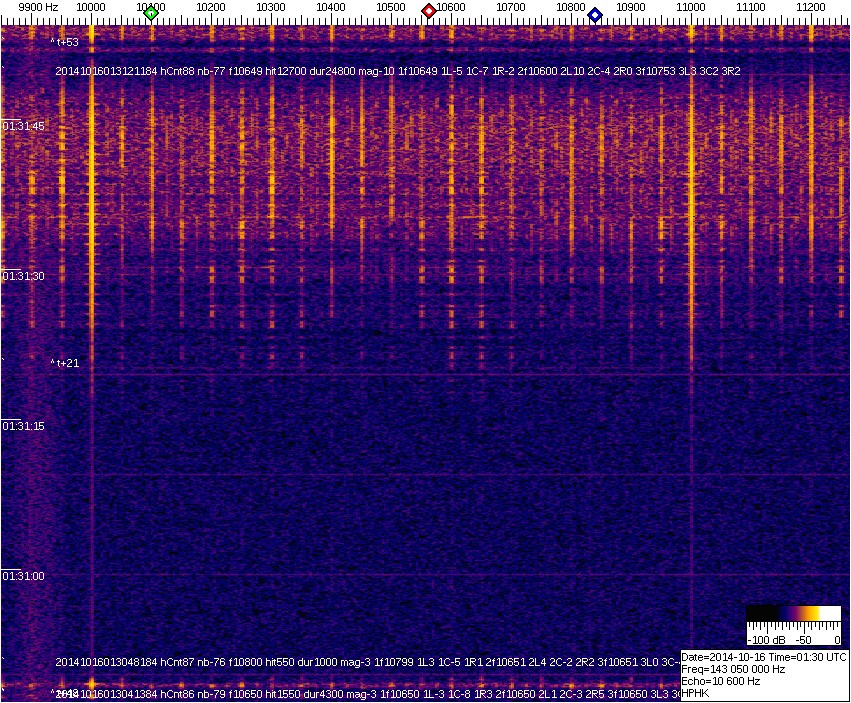Screen dimensions: 851x703
Task: Click the dB color scale legend bar
Action: click(794, 613)
